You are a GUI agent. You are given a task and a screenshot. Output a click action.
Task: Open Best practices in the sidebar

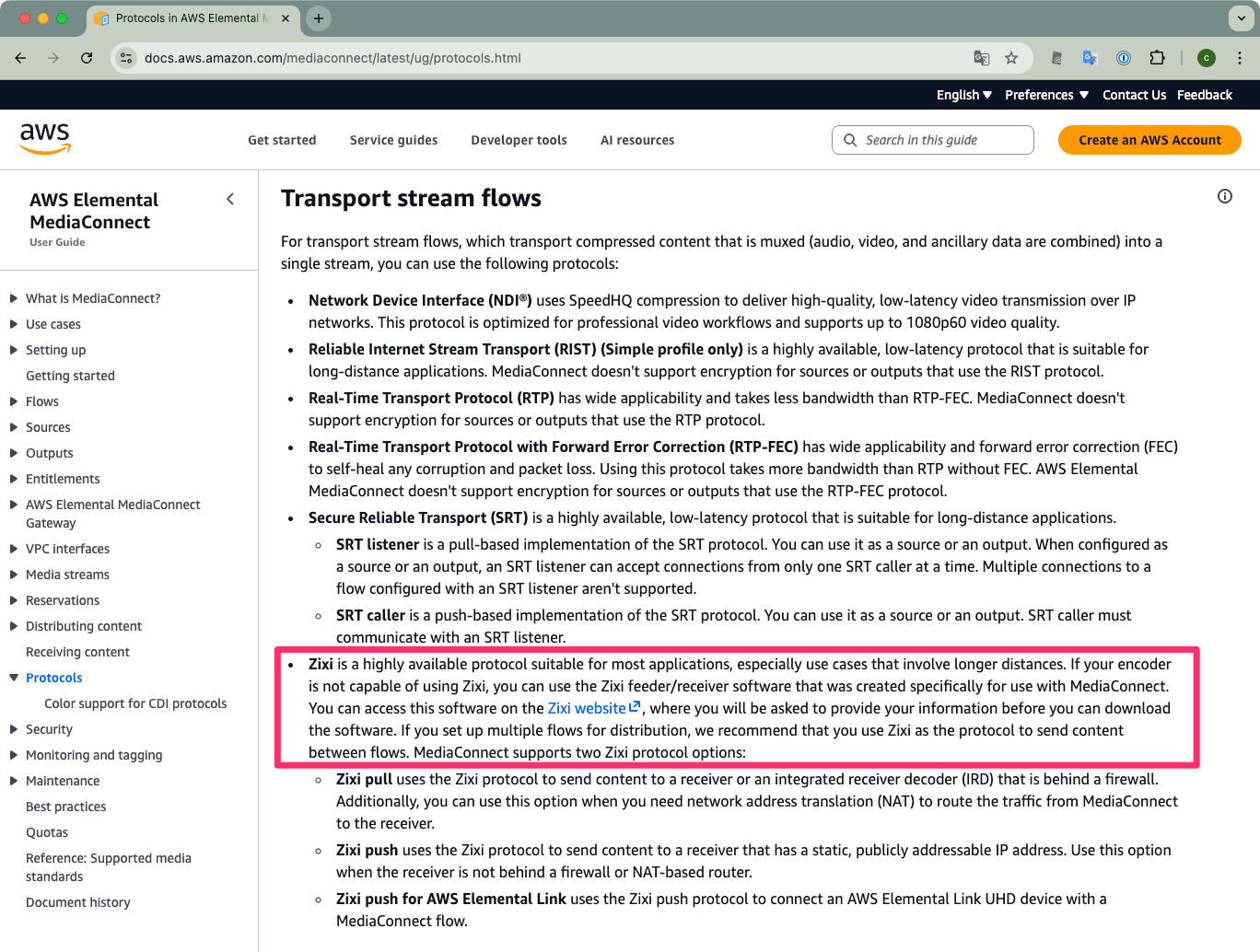66,807
